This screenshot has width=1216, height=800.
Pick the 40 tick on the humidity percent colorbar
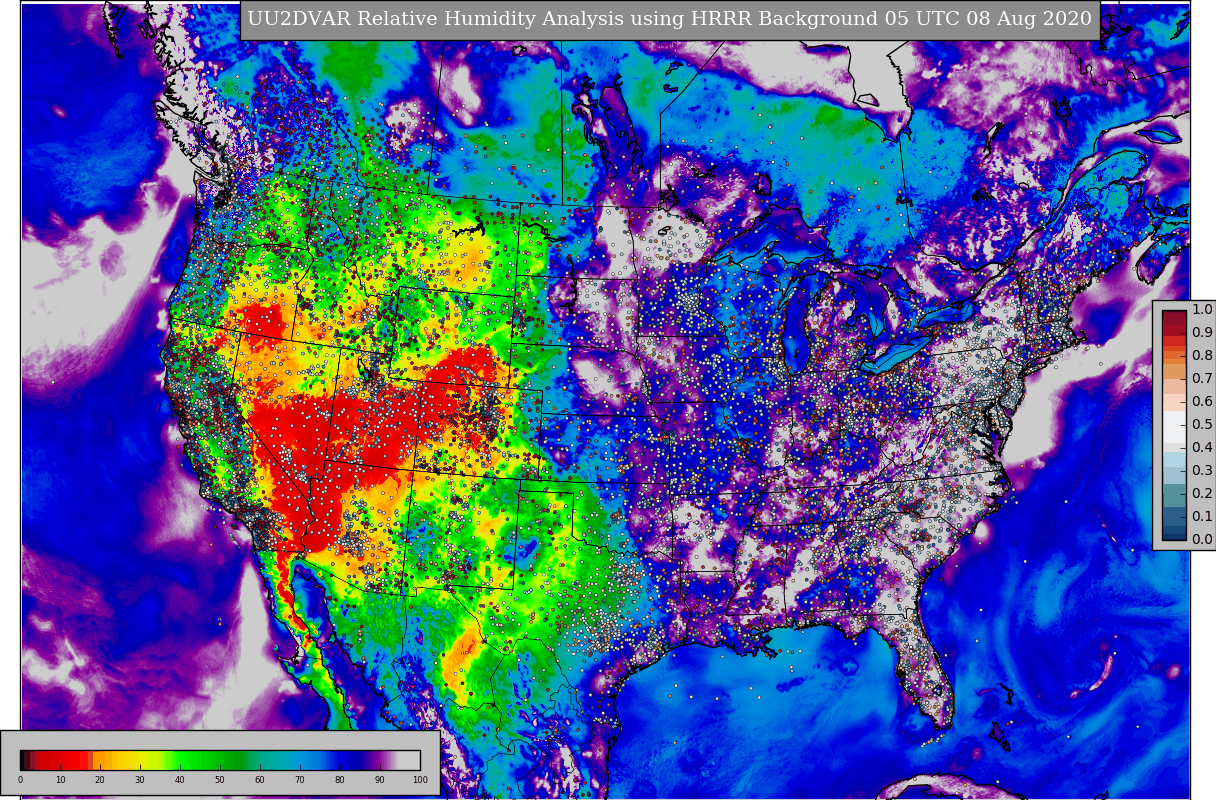coord(180,780)
